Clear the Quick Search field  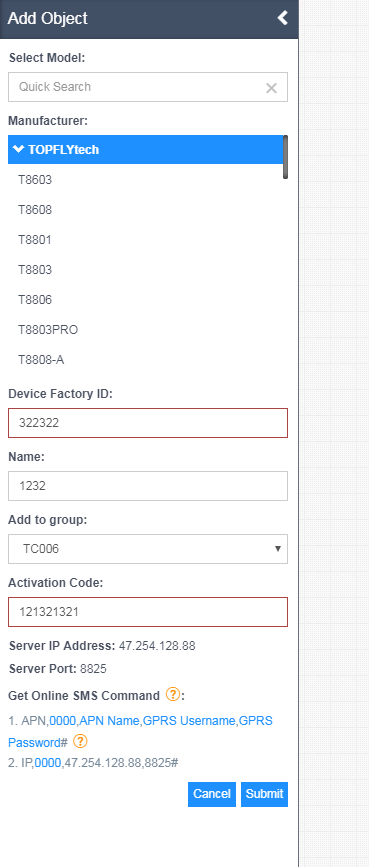click(271, 88)
